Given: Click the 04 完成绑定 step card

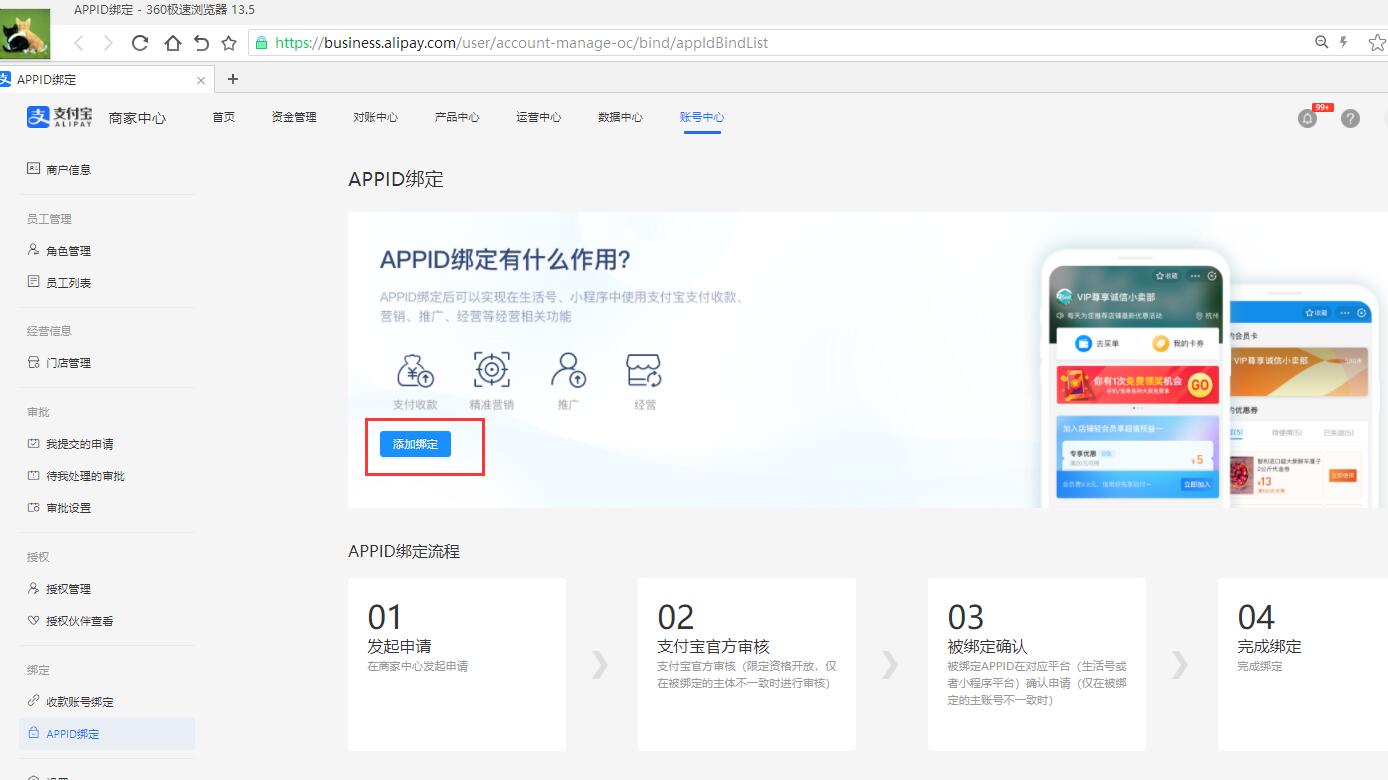Looking at the screenshot, I should tap(1303, 664).
